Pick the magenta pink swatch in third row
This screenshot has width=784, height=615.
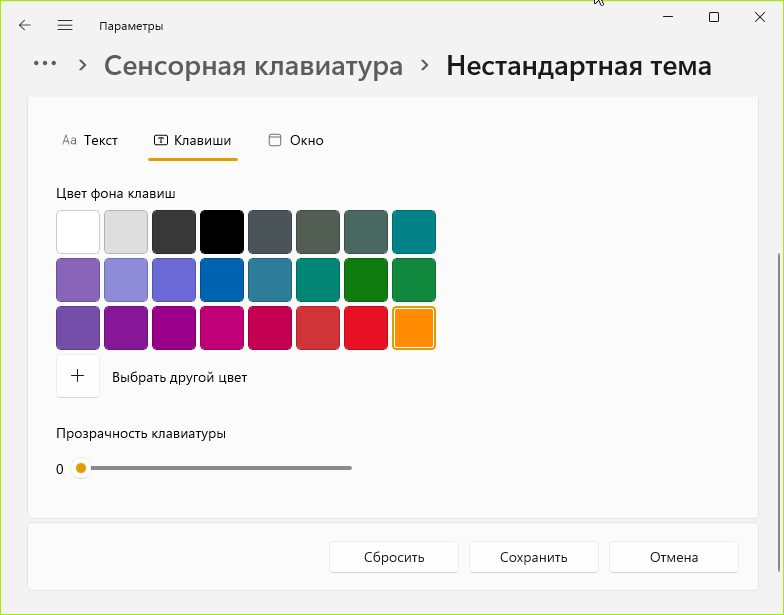pos(222,328)
